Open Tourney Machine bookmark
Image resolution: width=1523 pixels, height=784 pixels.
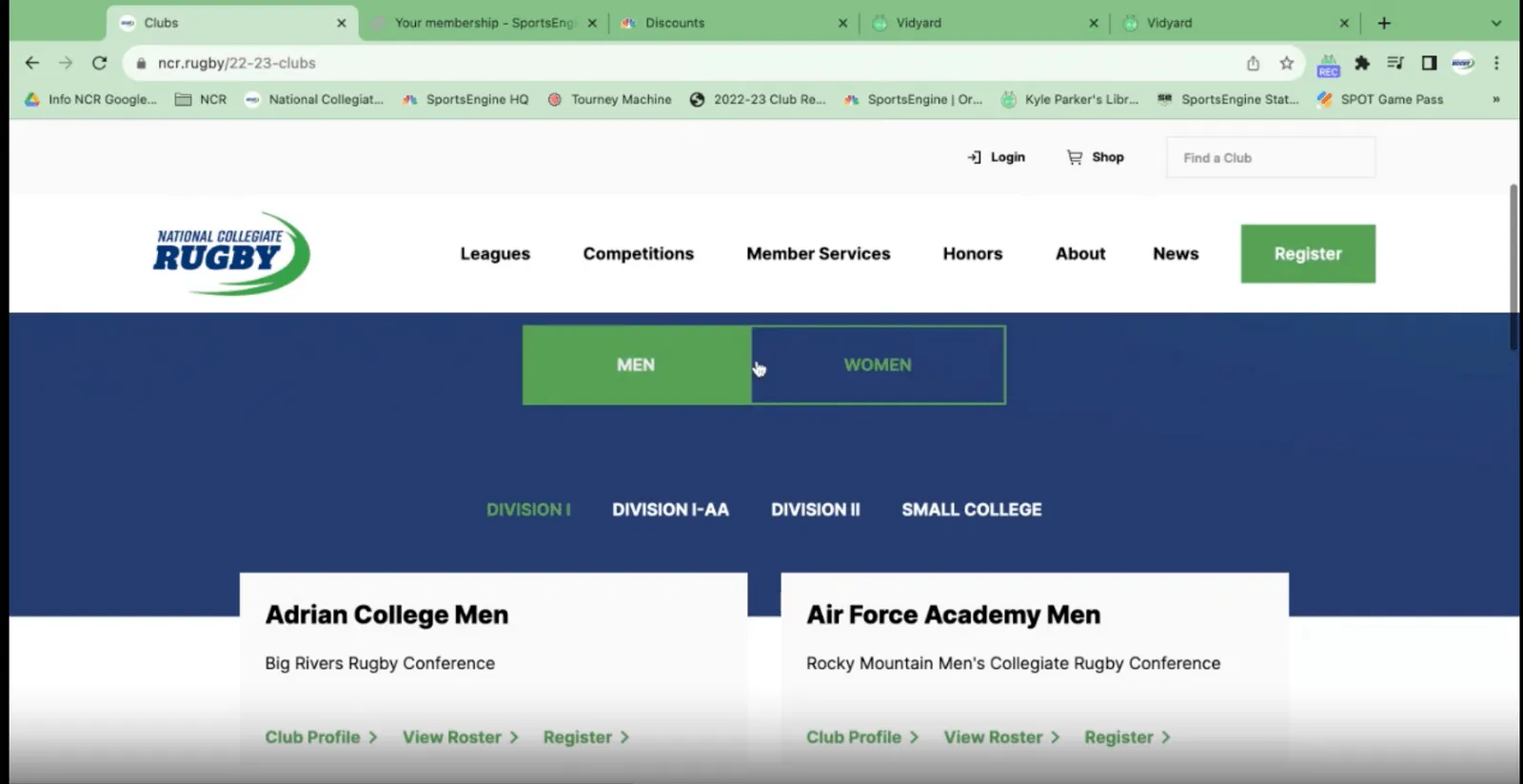pos(609,99)
